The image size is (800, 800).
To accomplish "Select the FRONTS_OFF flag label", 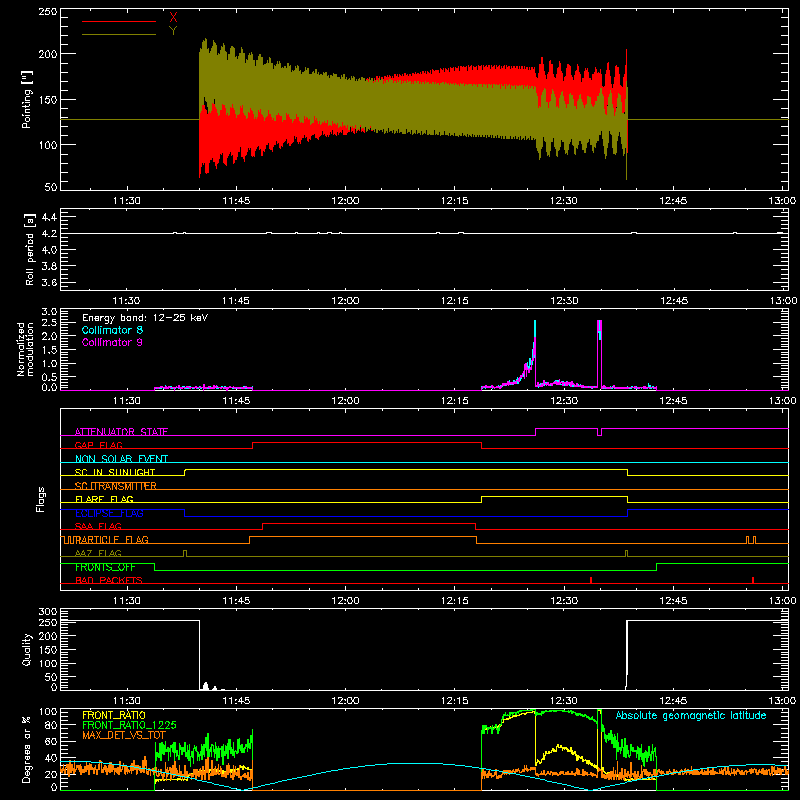I will [105, 567].
